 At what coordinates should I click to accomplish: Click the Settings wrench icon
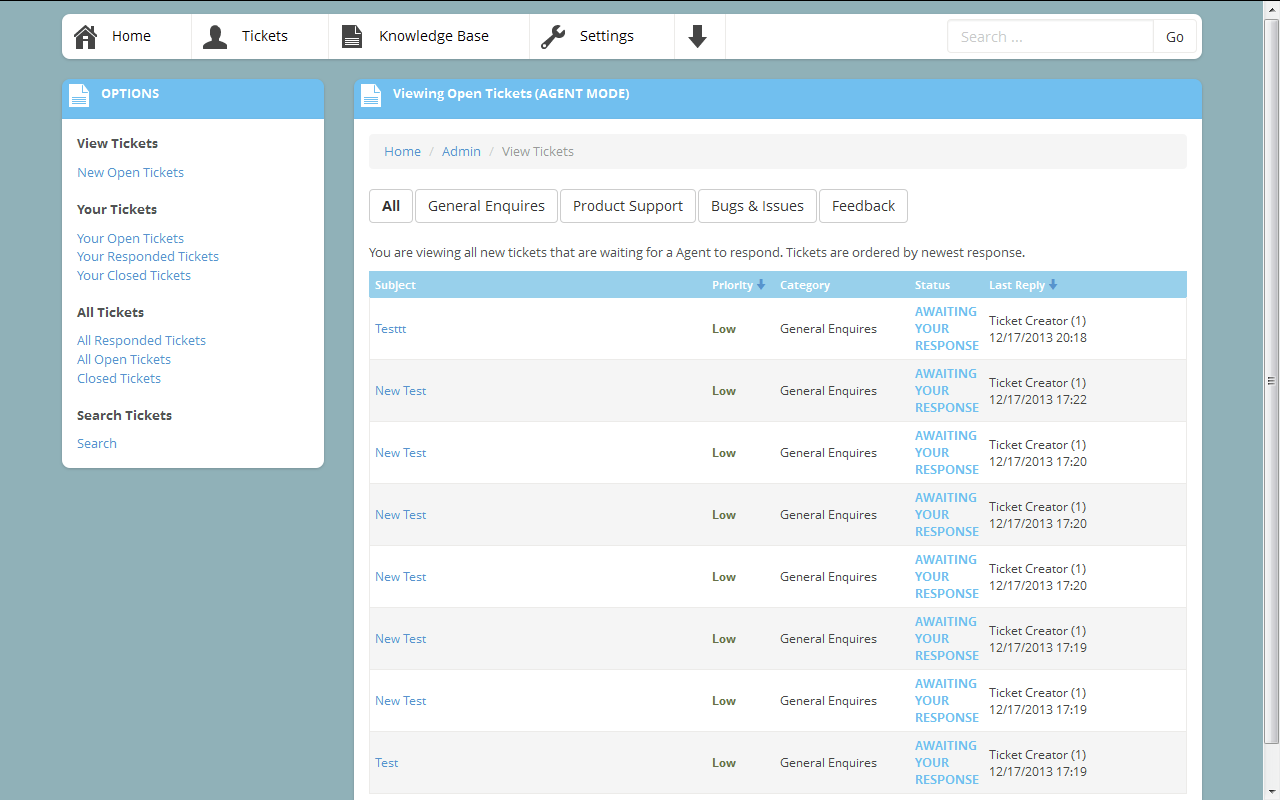pyautogui.click(x=553, y=37)
